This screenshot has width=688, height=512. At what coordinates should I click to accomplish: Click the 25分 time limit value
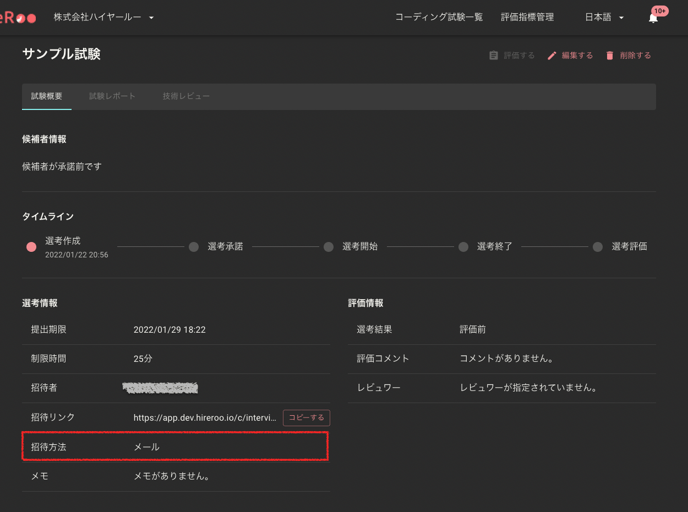pos(143,359)
